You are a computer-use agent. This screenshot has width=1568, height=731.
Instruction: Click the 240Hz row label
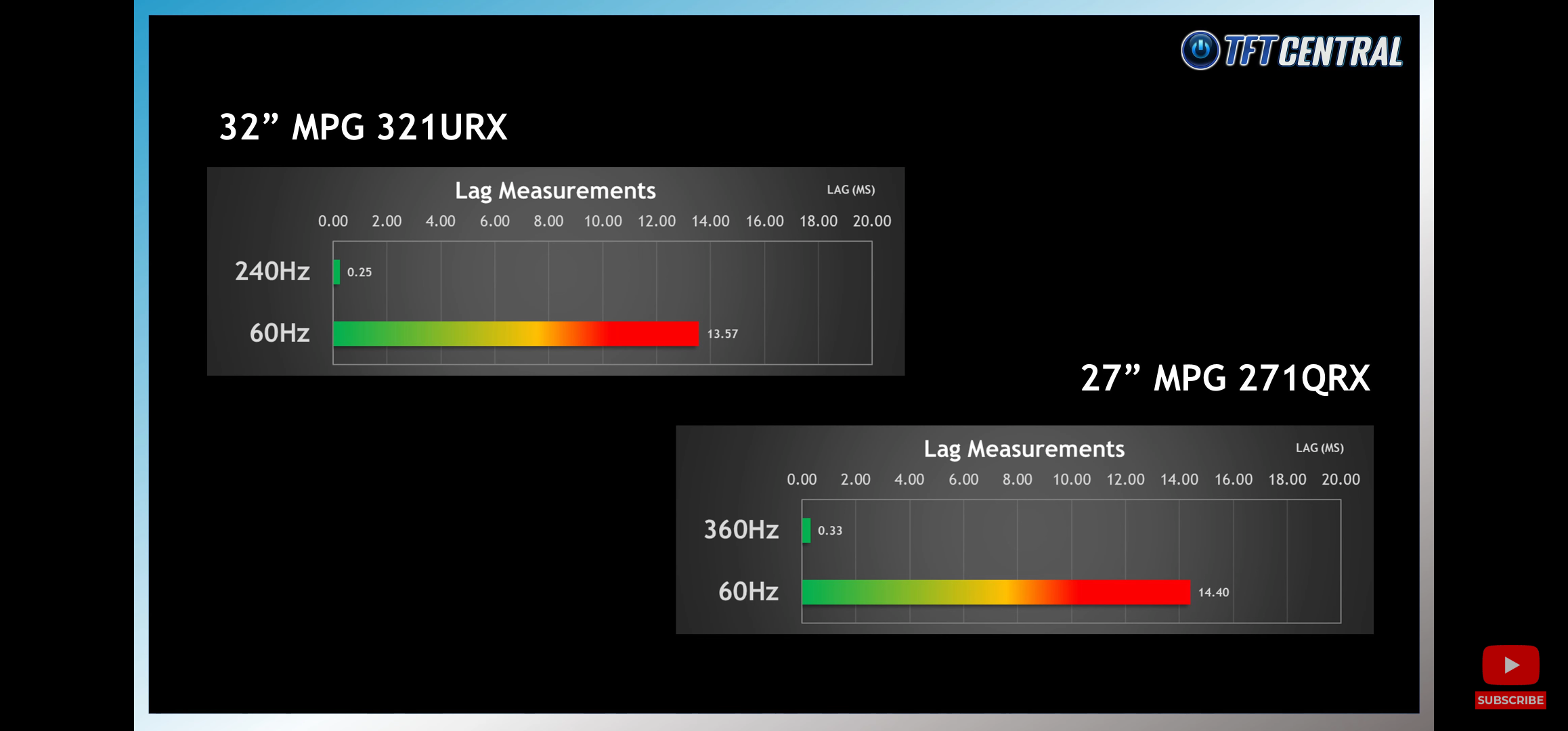click(272, 271)
